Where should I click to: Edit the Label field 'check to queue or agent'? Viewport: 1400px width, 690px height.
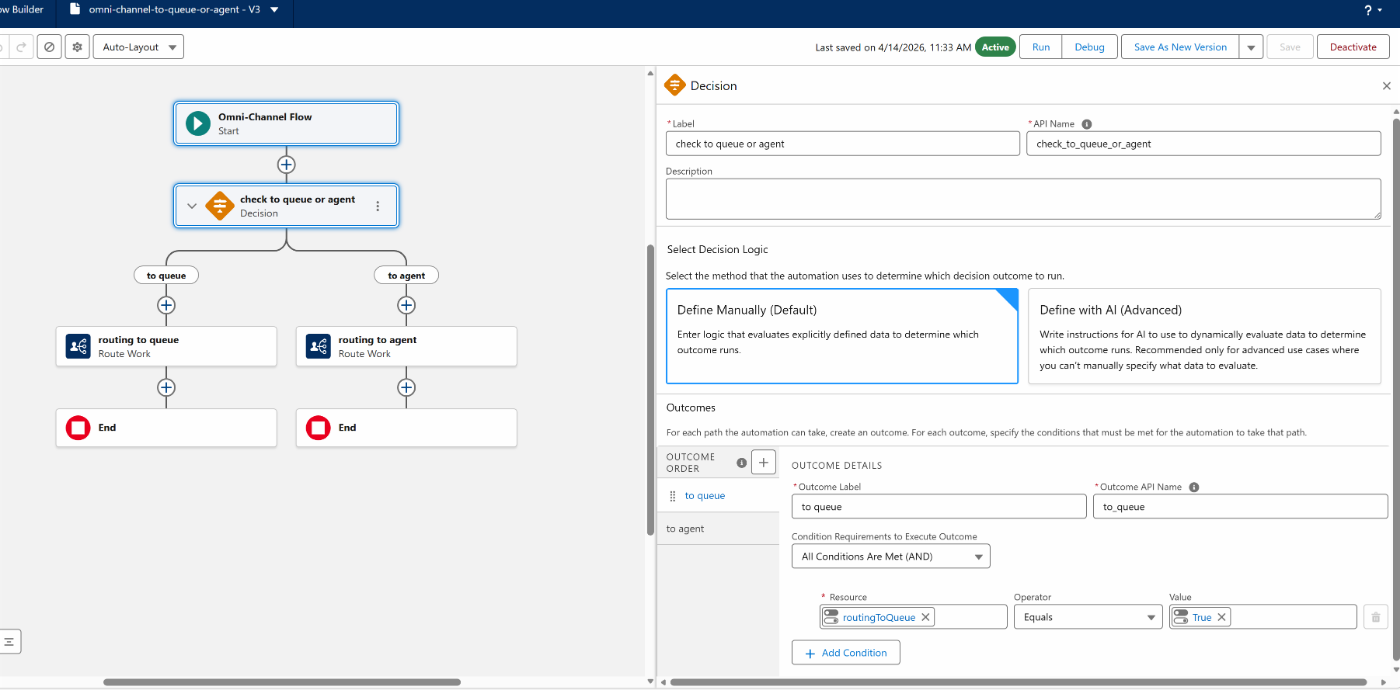coord(843,144)
